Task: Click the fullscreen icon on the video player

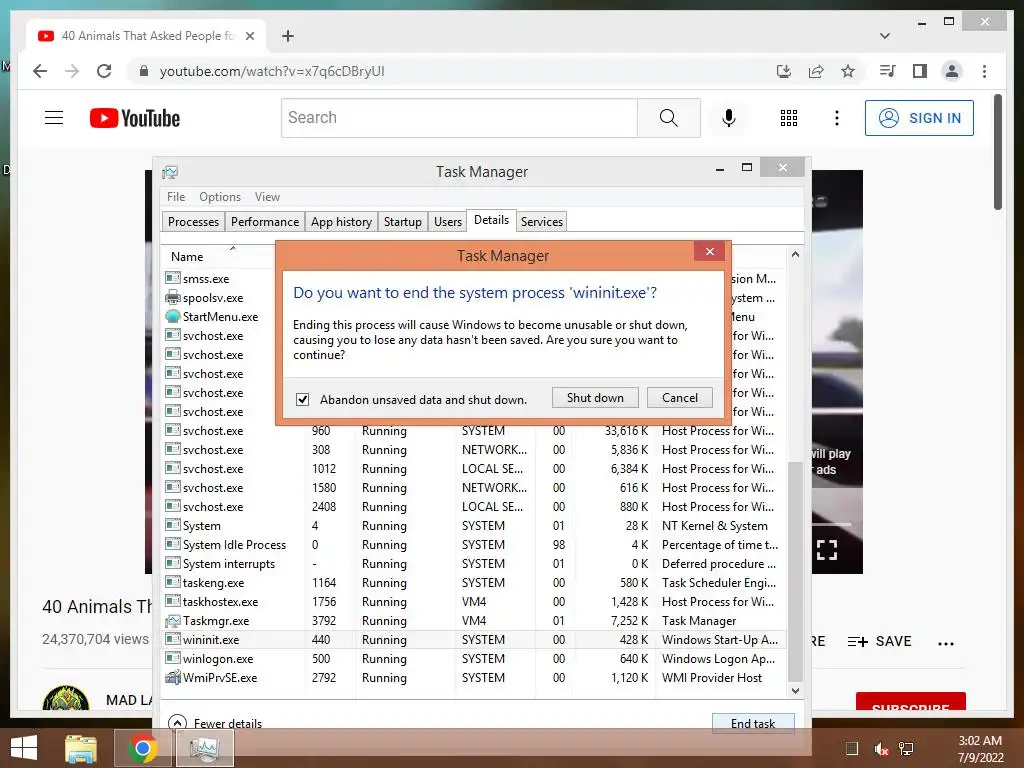Action: pyautogui.click(x=827, y=550)
